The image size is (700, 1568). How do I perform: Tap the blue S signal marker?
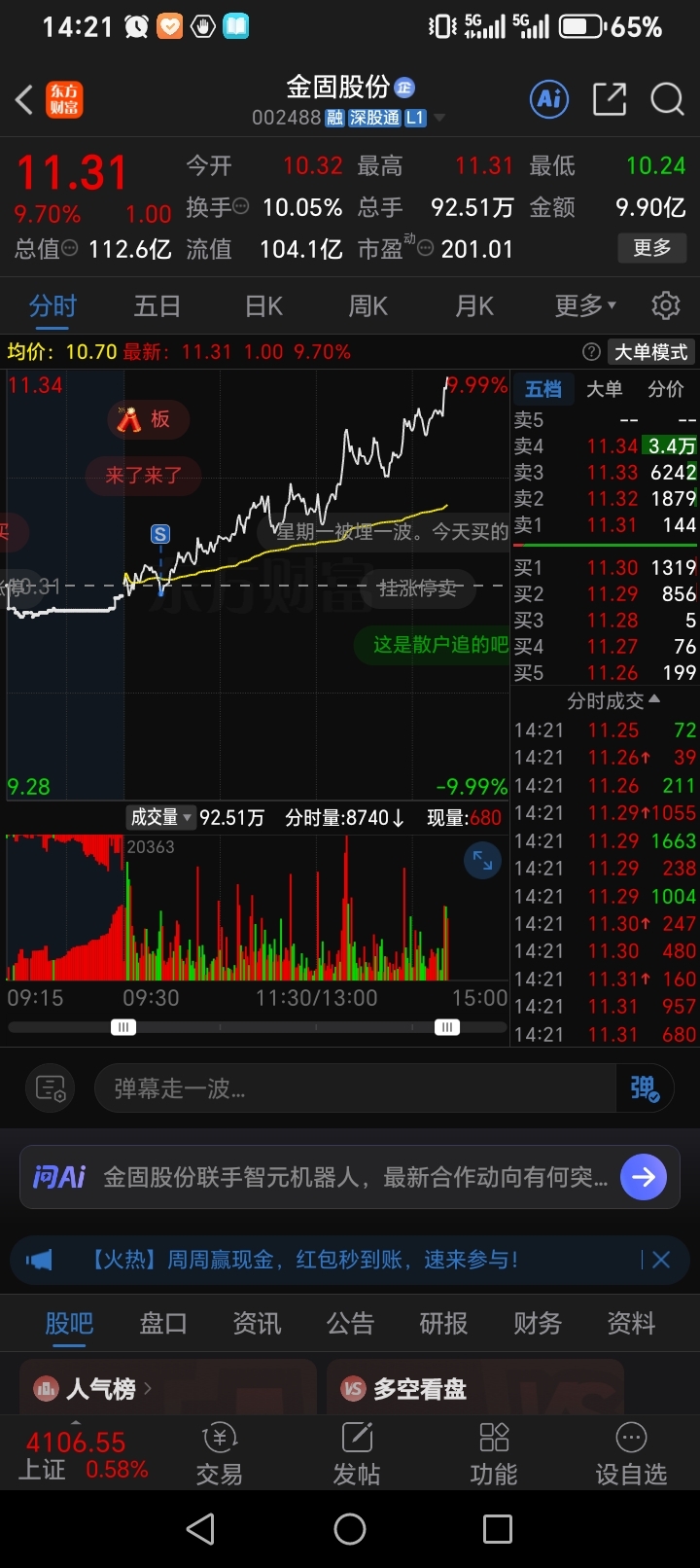click(x=160, y=534)
